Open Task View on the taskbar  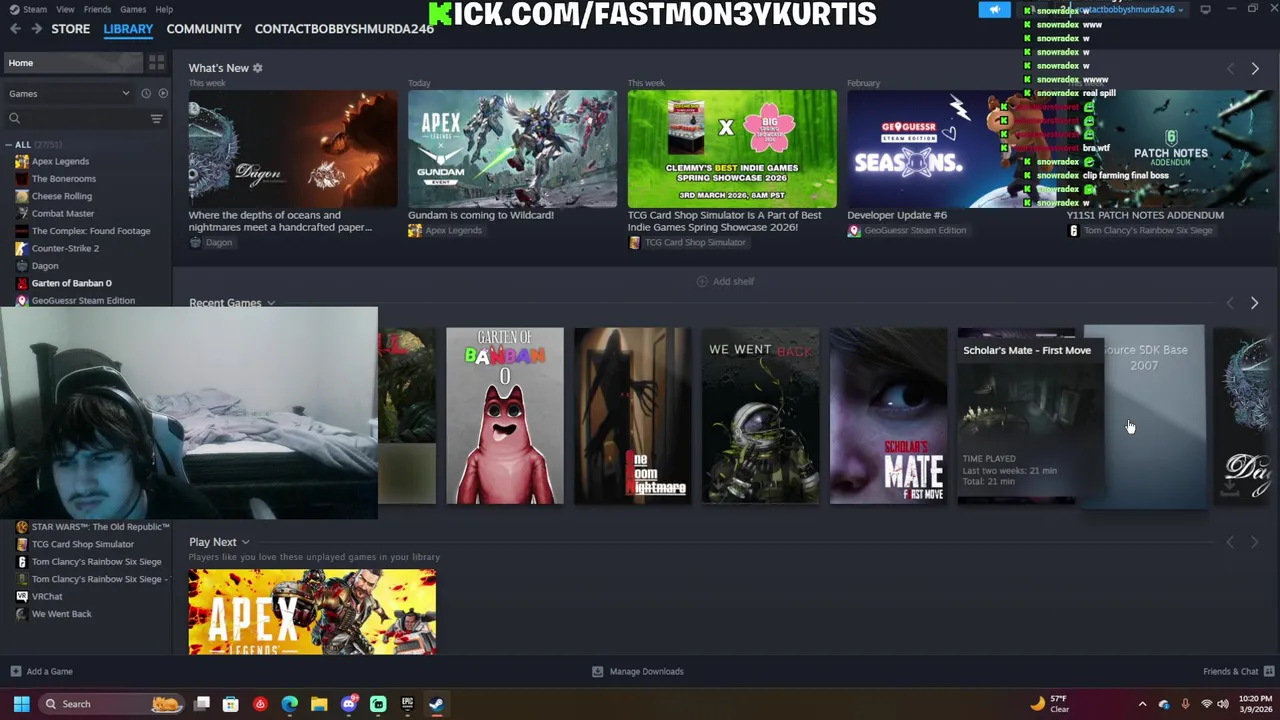tap(202, 704)
